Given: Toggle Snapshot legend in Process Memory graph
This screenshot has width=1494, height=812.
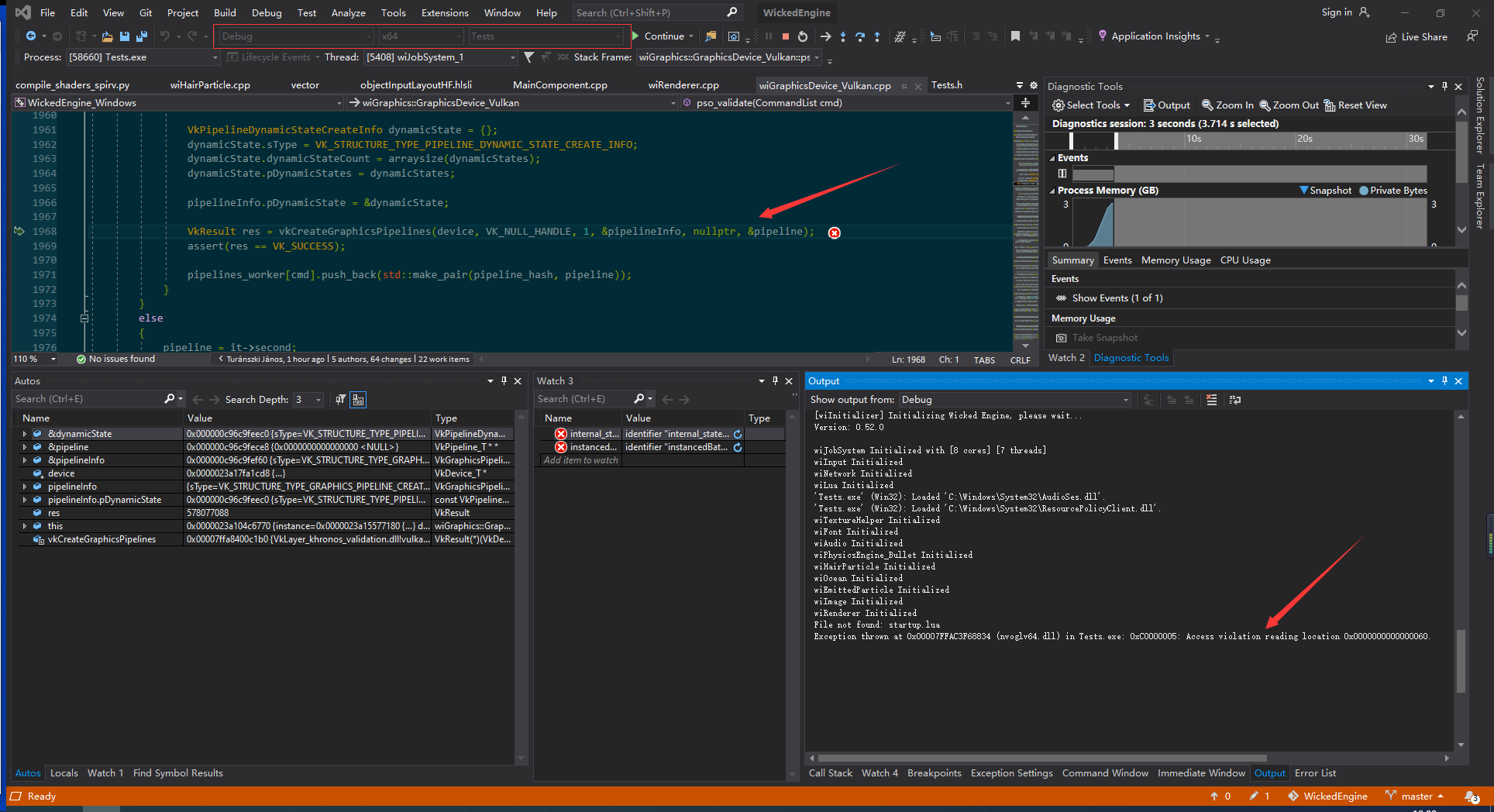Looking at the screenshot, I should pos(1326,191).
